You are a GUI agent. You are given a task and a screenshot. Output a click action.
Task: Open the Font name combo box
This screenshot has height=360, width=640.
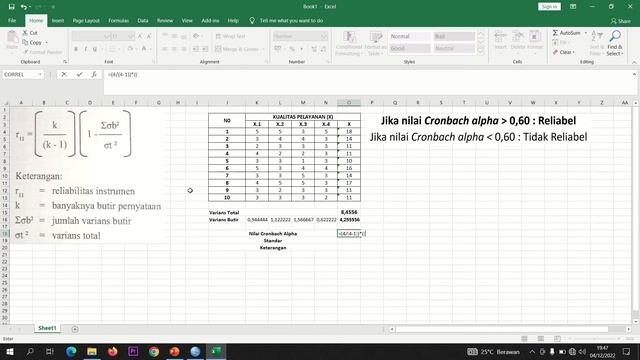click(x=91, y=36)
